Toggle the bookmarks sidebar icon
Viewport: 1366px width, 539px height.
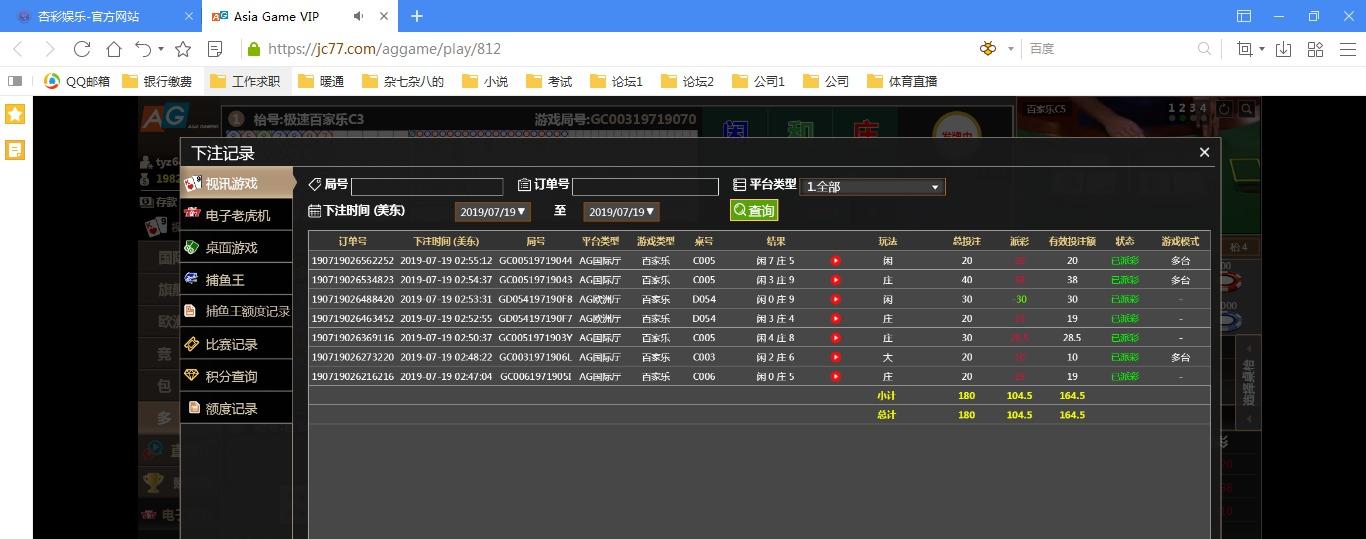pyautogui.click(x=15, y=81)
